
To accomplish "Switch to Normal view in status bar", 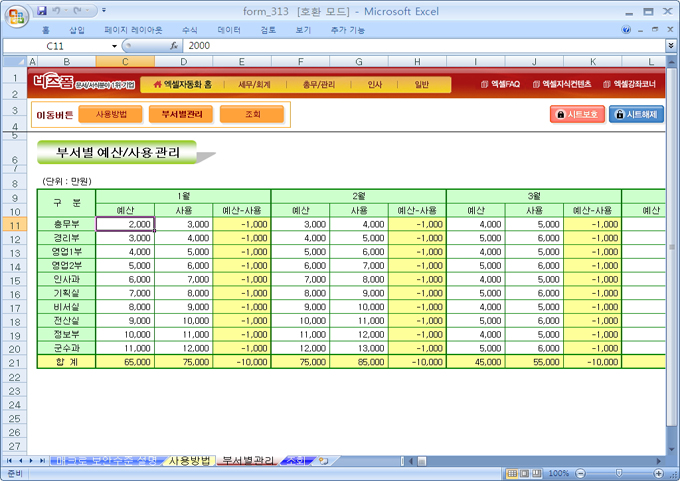I will click(x=511, y=473).
